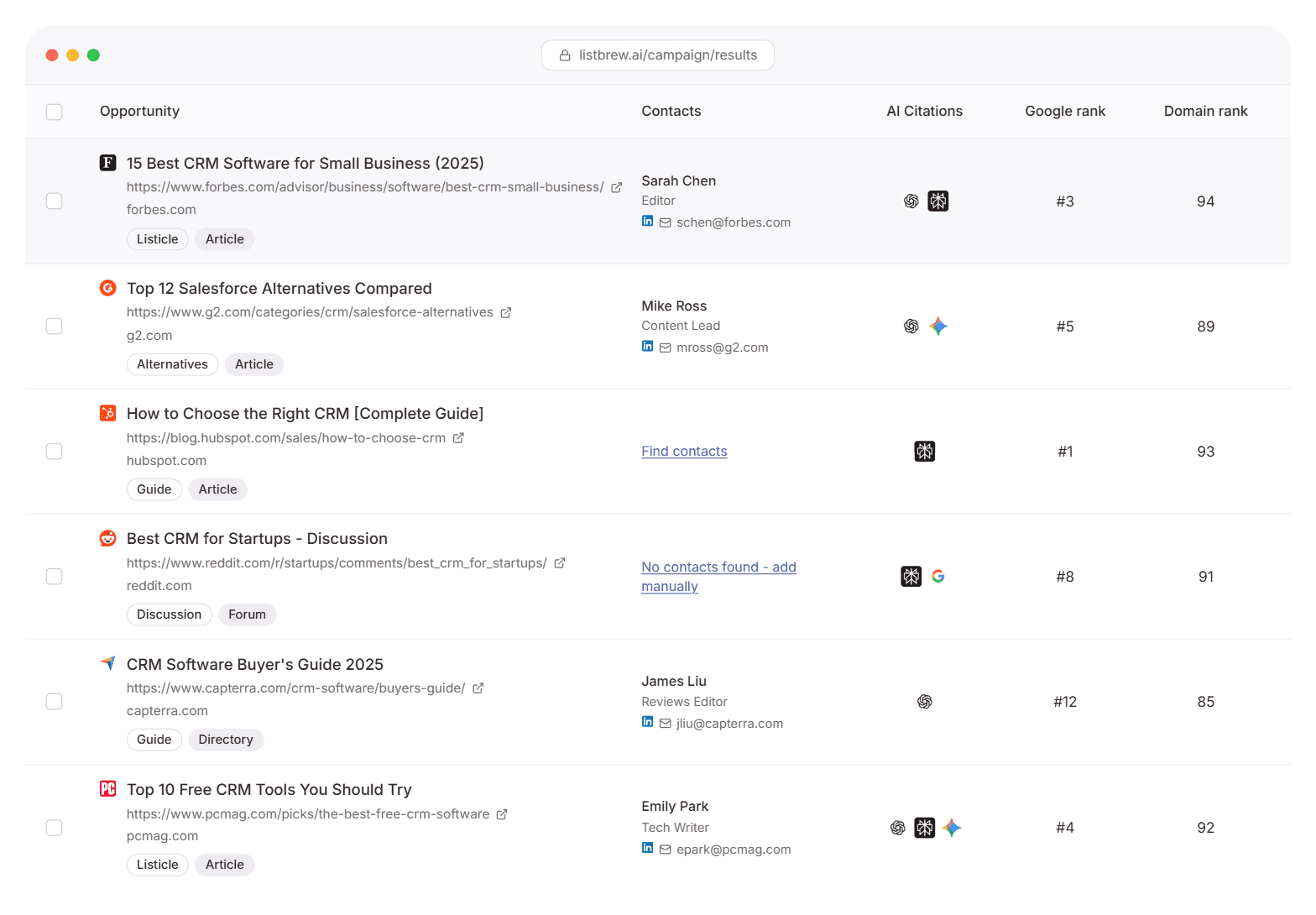Click the Google citation icon in Reddit row
Image resolution: width=1316 pixels, height=915 pixels.
[938, 577]
